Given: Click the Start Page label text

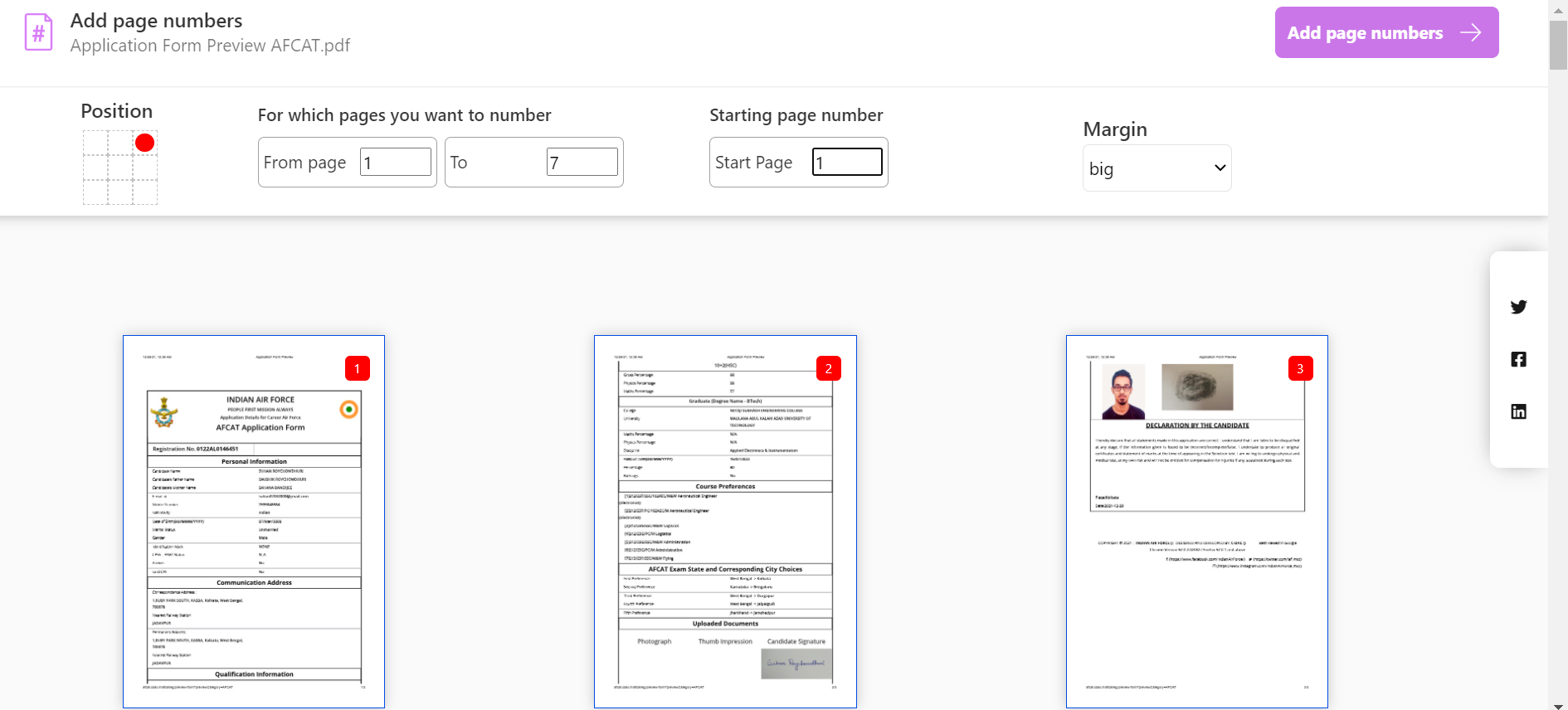Looking at the screenshot, I should tap(753, 163).
